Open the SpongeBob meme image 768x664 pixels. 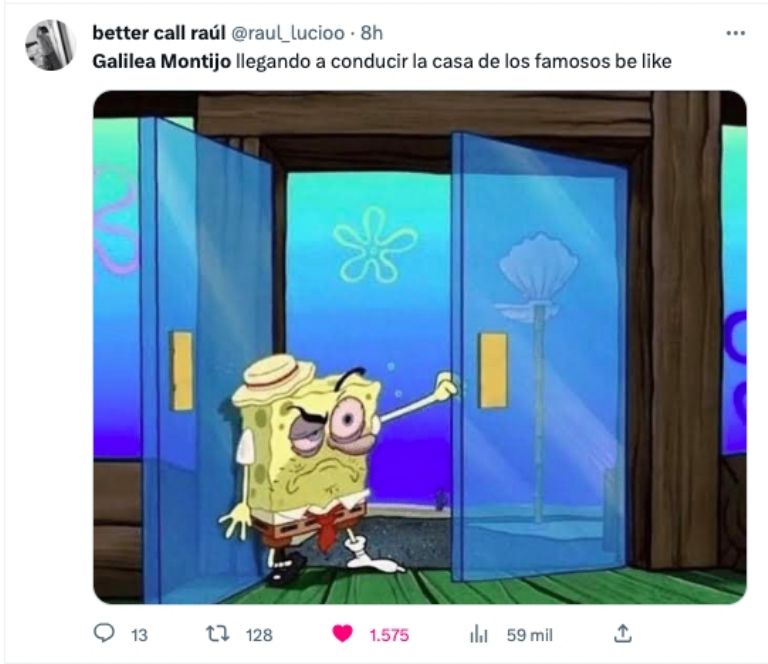[x=420, y=347]
